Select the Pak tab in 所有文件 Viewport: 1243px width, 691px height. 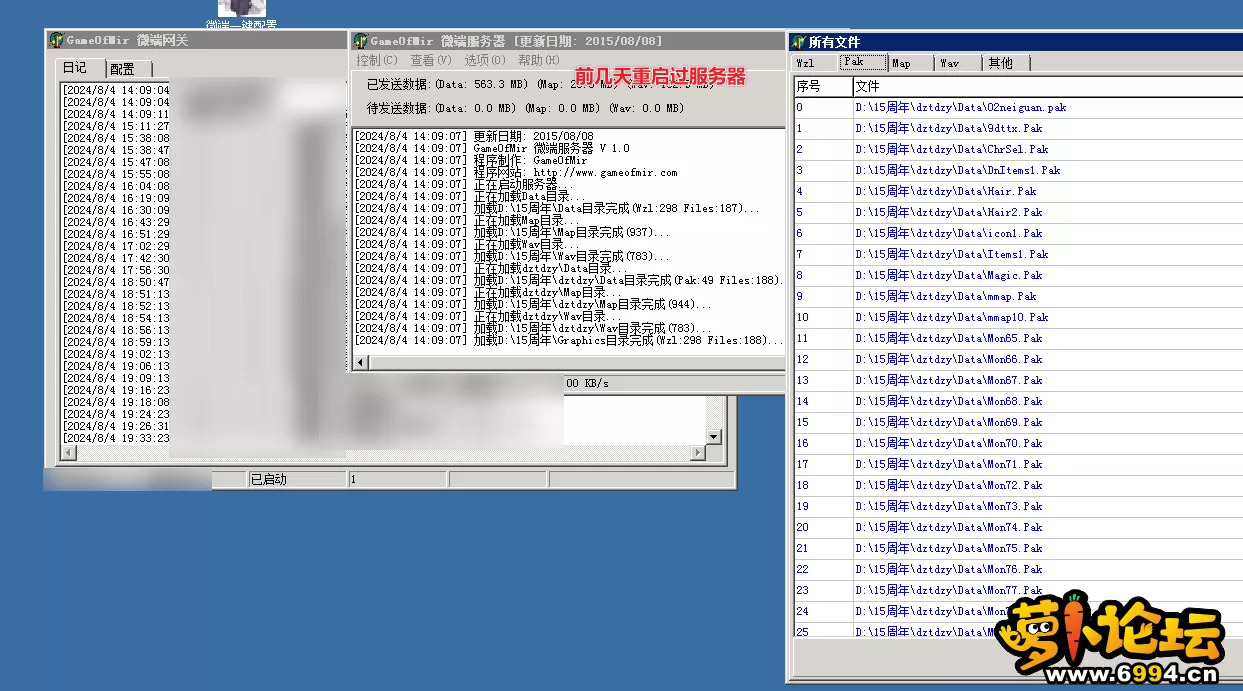click(861, 62)
